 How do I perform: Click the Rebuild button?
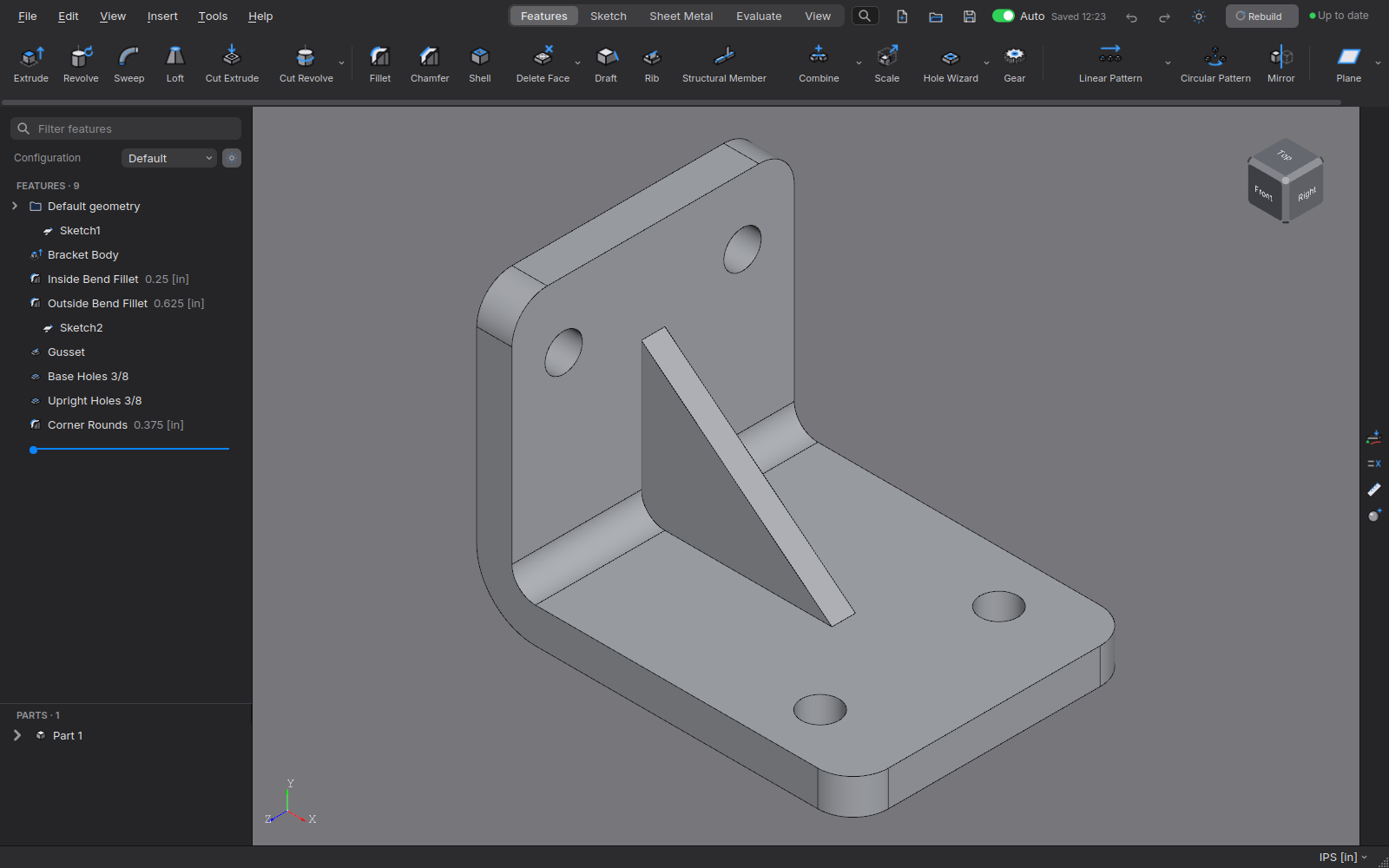pyautogui.click(x=1261, y=16)
